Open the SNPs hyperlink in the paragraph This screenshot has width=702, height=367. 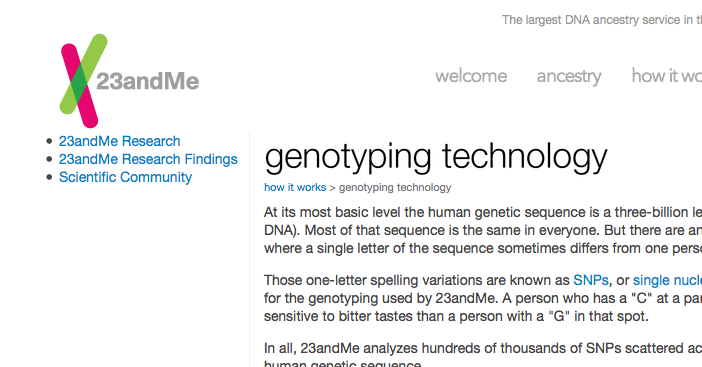coord(591,280)
